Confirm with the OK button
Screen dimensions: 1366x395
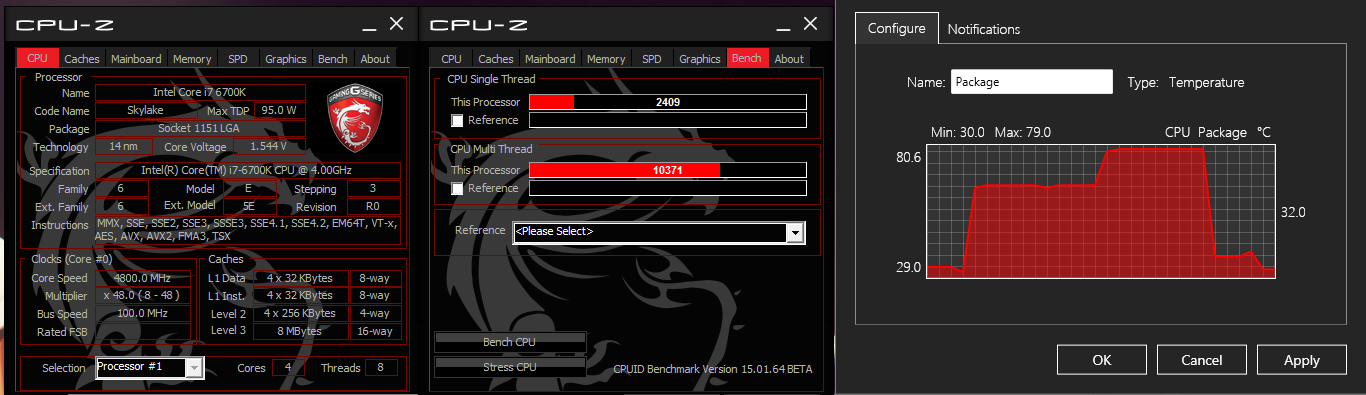click(1102, 360)
